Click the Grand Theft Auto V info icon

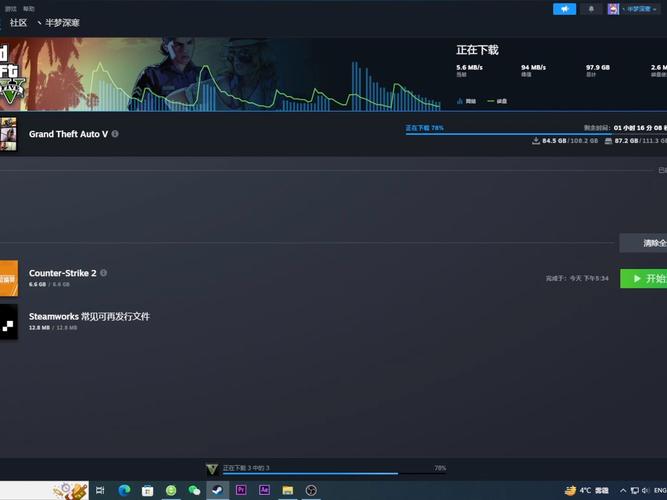pos(115,134)
